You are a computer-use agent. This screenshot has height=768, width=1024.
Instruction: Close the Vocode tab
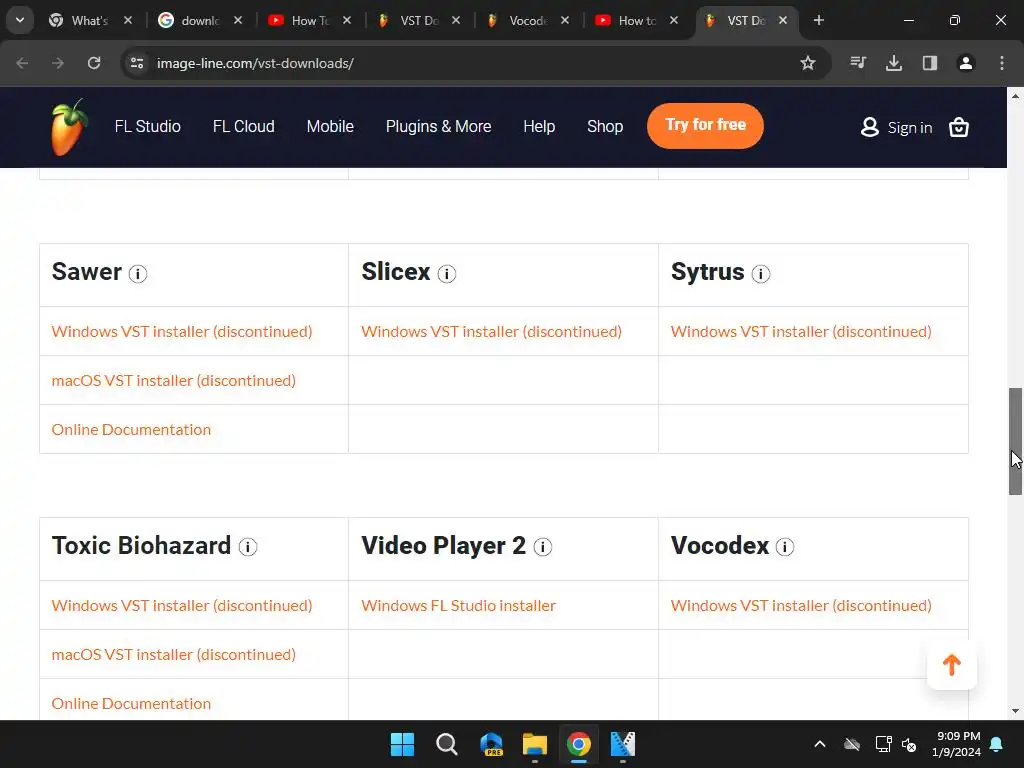pos(565,20)
